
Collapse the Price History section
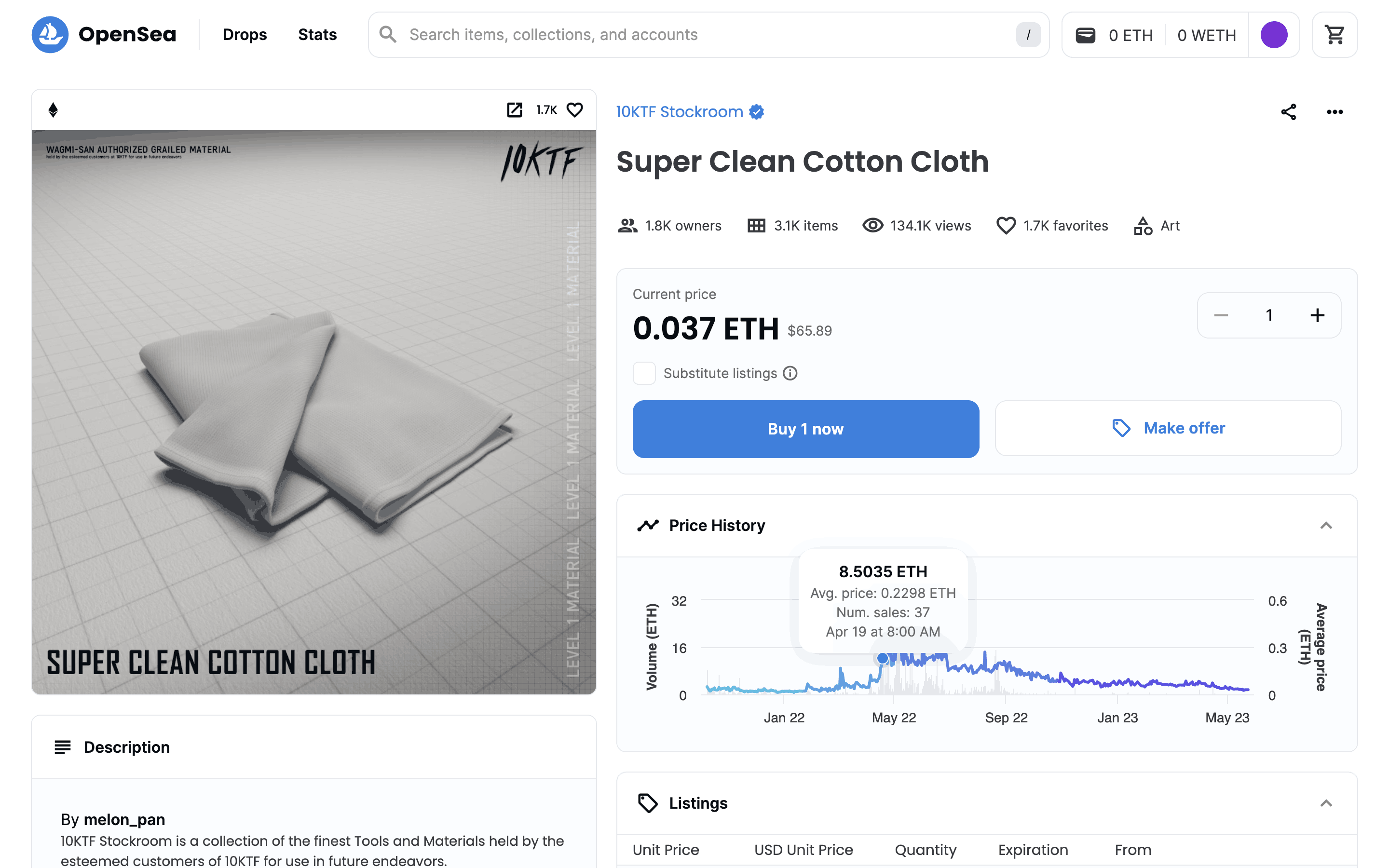coord(1326,525)
